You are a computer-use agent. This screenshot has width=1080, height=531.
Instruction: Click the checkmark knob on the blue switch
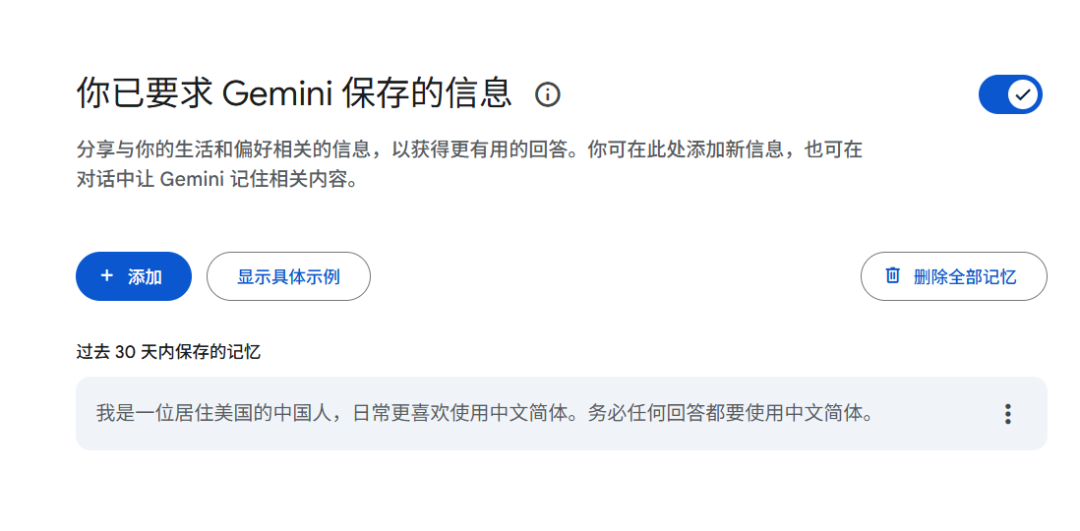1024,94
